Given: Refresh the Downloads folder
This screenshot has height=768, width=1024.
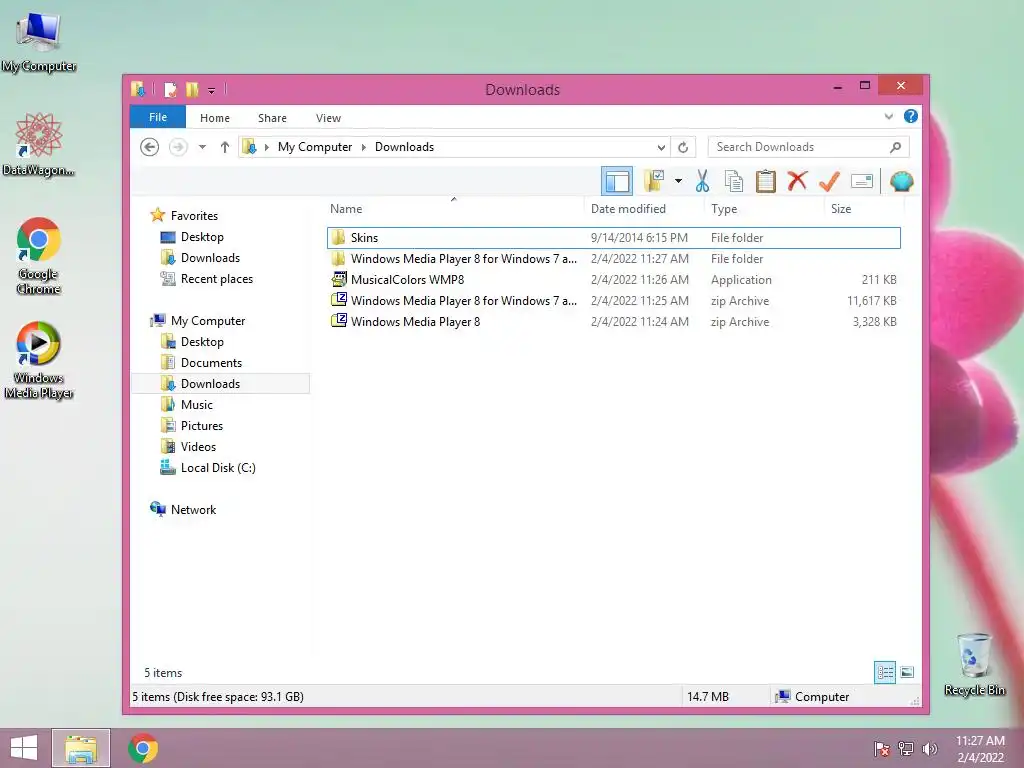Looking at the screenshot, I should click(683, 147).
